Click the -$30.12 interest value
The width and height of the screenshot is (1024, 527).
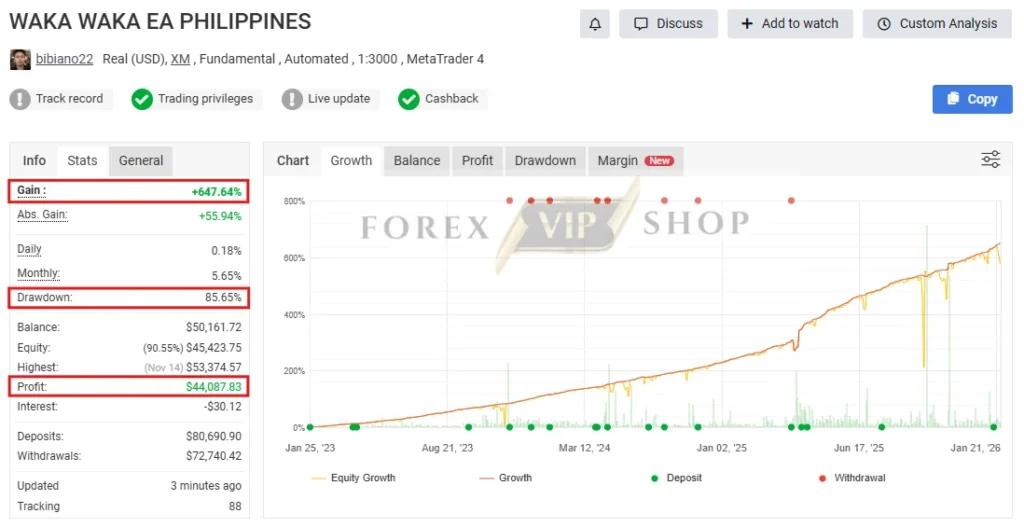coord(223,407)
